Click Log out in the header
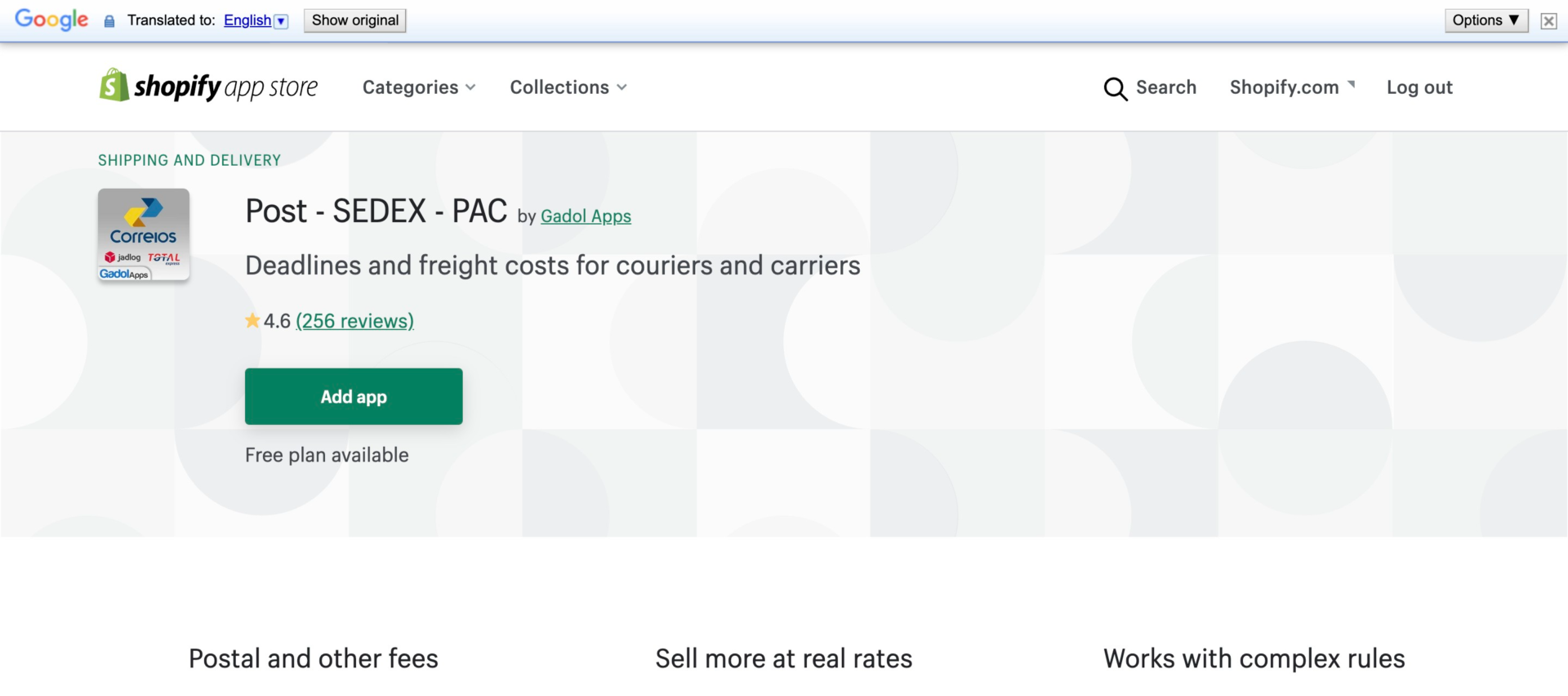This screenshot has height=696, width=1568. coord(1419,87)
